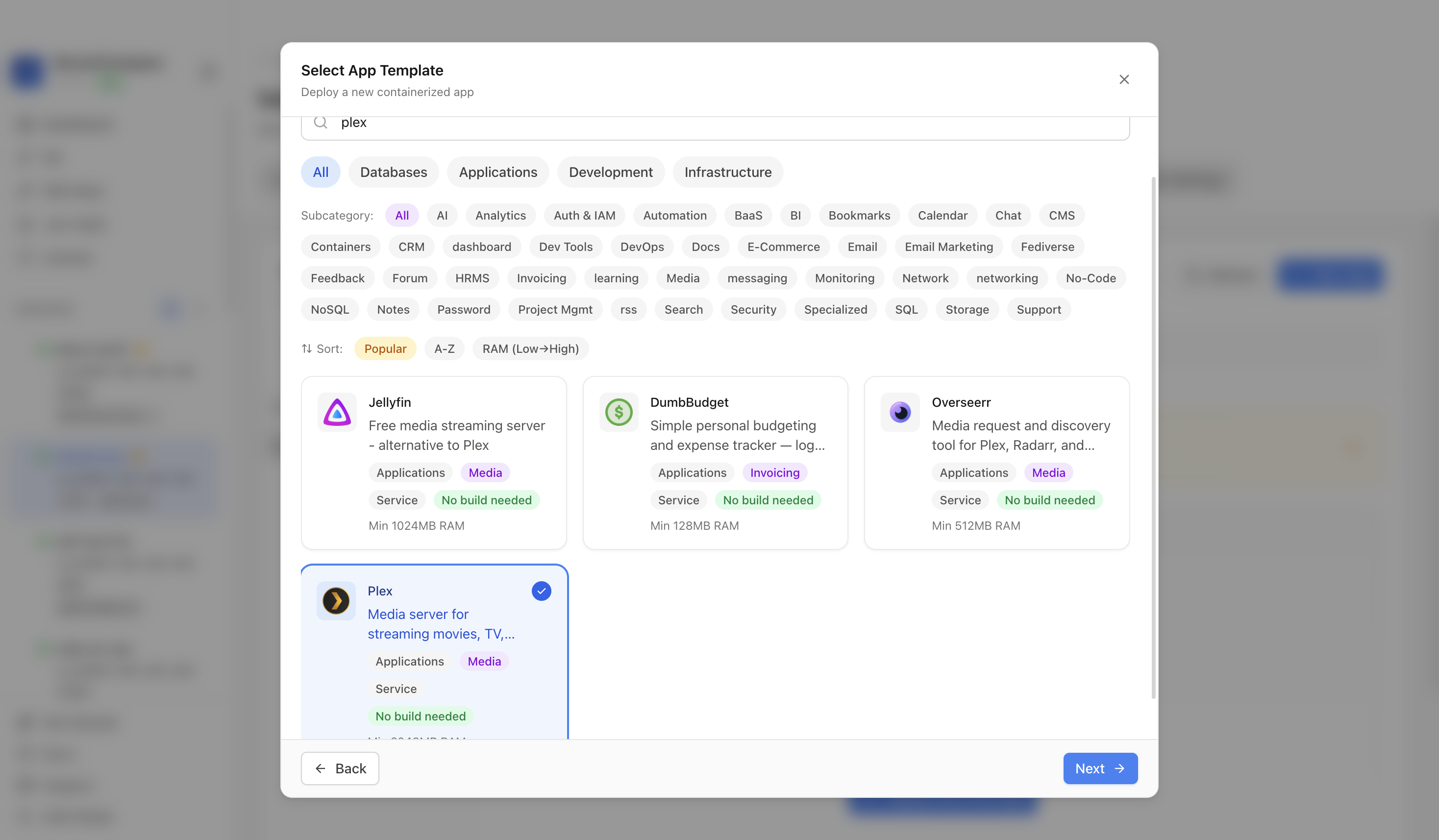
Task: Select the Overseerr template card title
Action: pyautogui.click(x=961, y=402)
